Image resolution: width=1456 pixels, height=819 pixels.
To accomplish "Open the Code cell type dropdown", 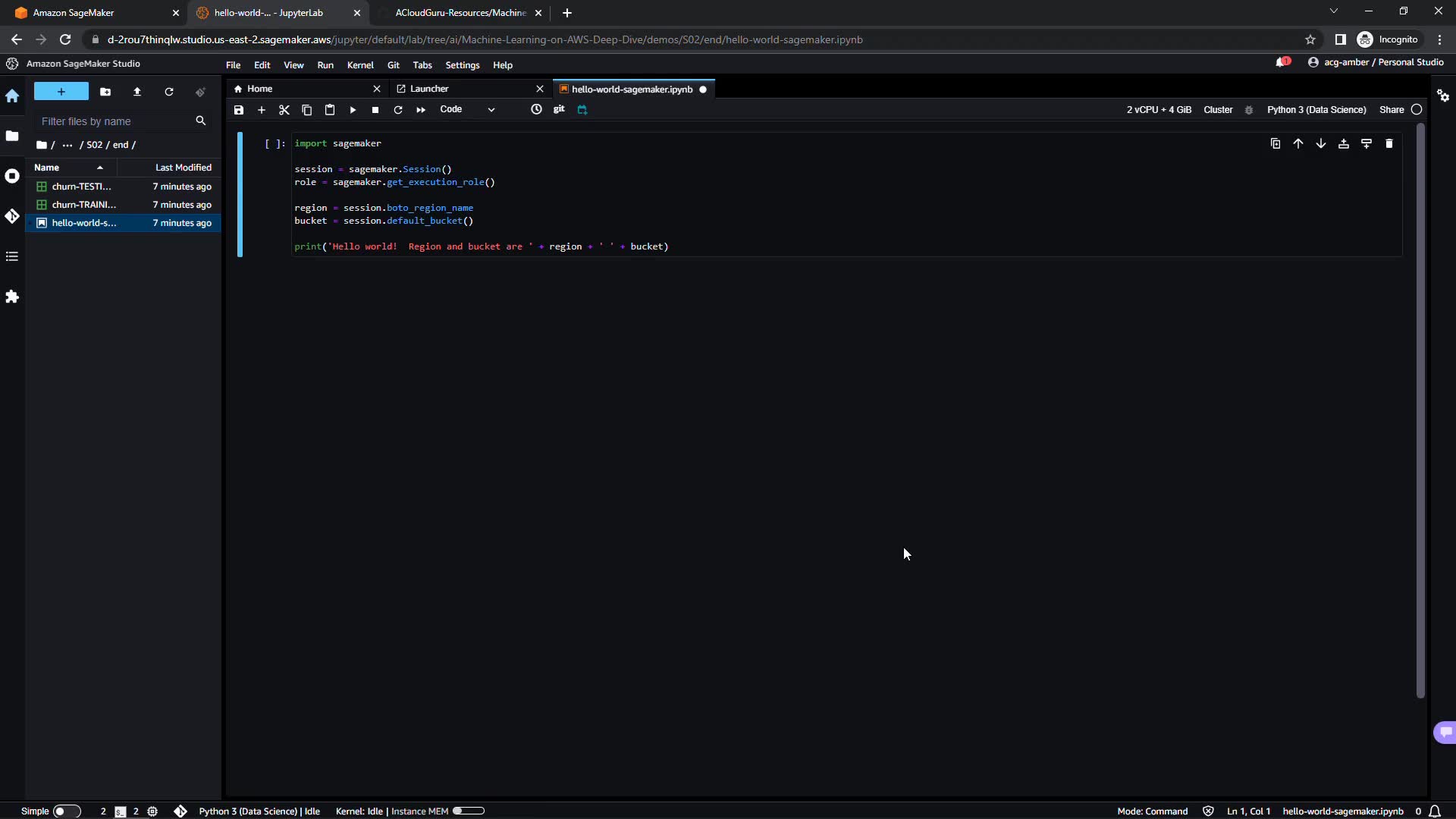I will (x=467, y=109).
